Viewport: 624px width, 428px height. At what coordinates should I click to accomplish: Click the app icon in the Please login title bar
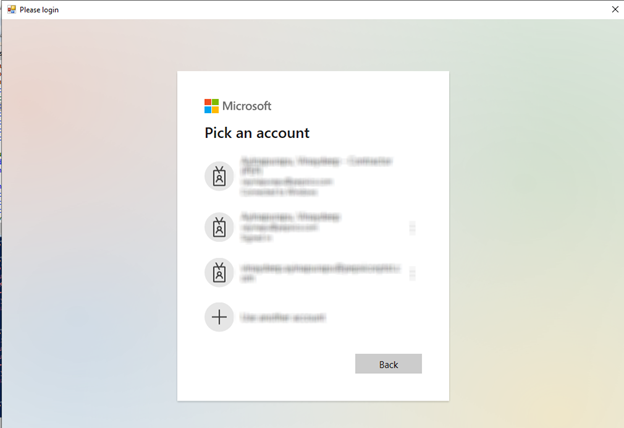11,10
